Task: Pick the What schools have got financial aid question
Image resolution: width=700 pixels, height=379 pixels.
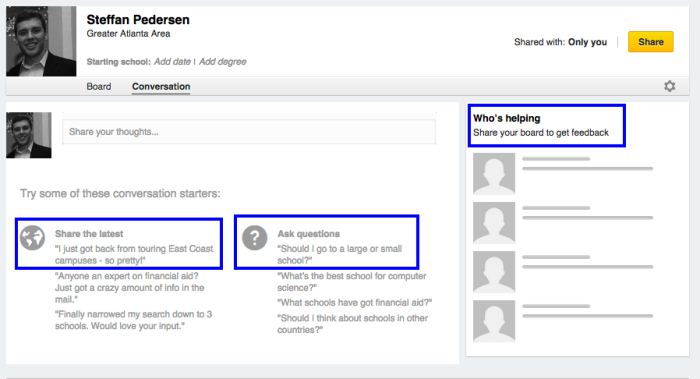Action: [x=354, y=303]
